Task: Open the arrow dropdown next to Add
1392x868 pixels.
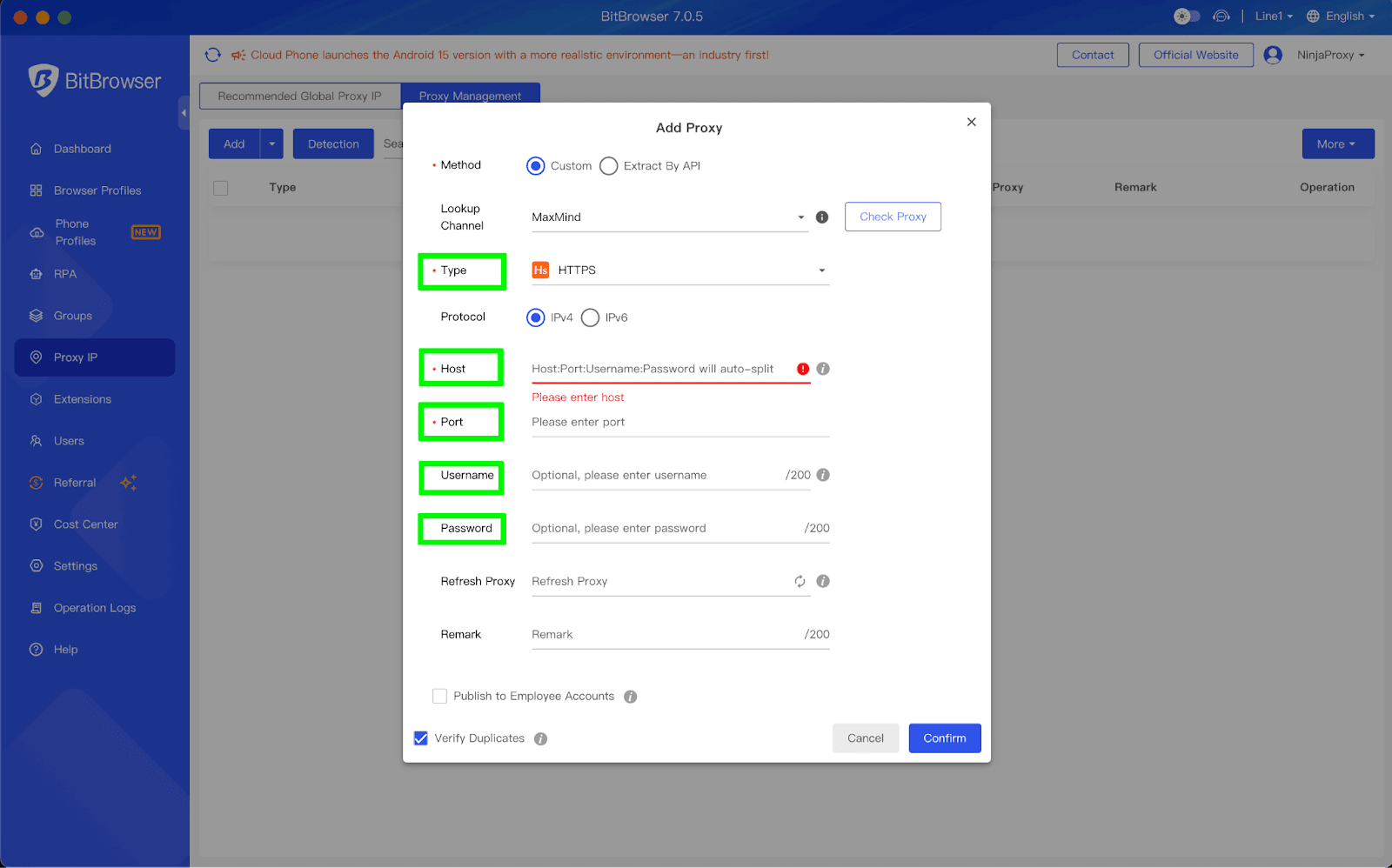Action: pyautogui.click(x=272, y=144)
